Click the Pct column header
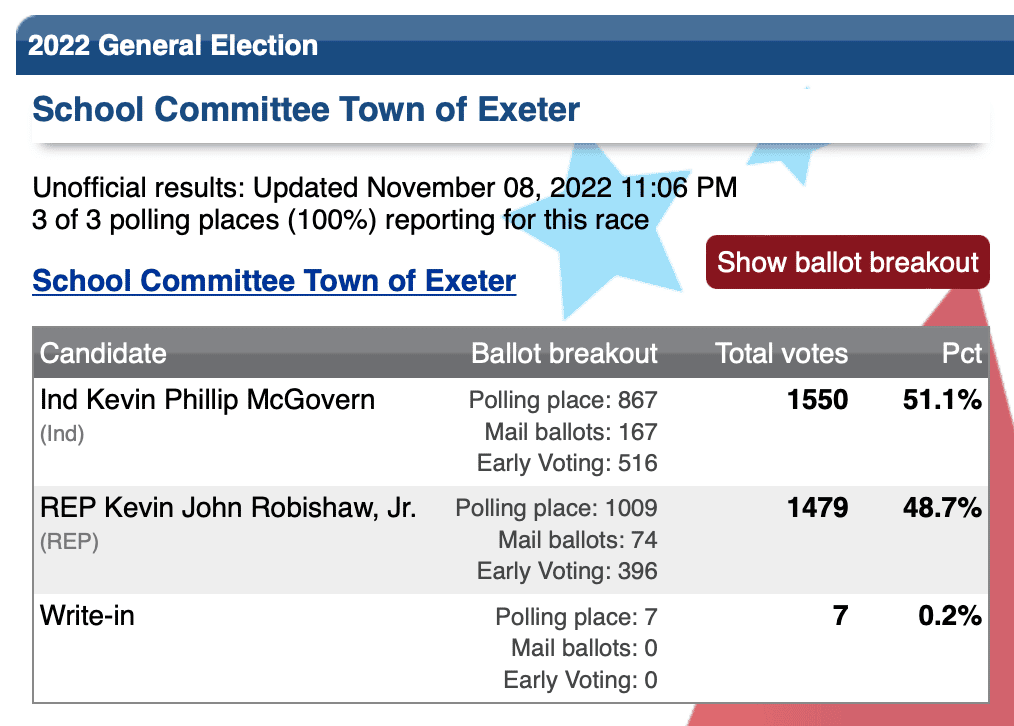The image size is (1014, 726). click(x=962, y=354)
